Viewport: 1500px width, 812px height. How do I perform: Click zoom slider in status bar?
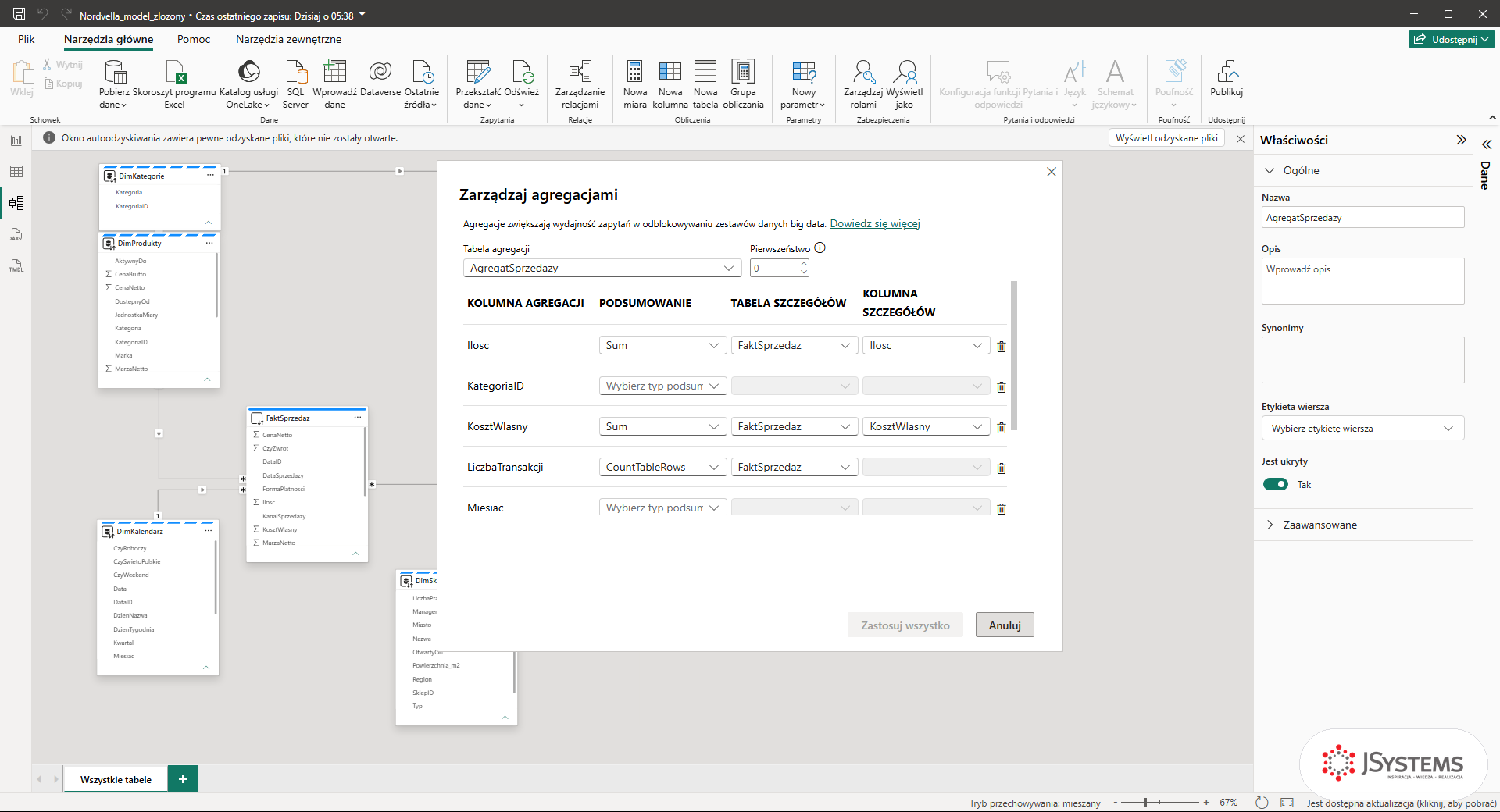[x=1160, y=802]
